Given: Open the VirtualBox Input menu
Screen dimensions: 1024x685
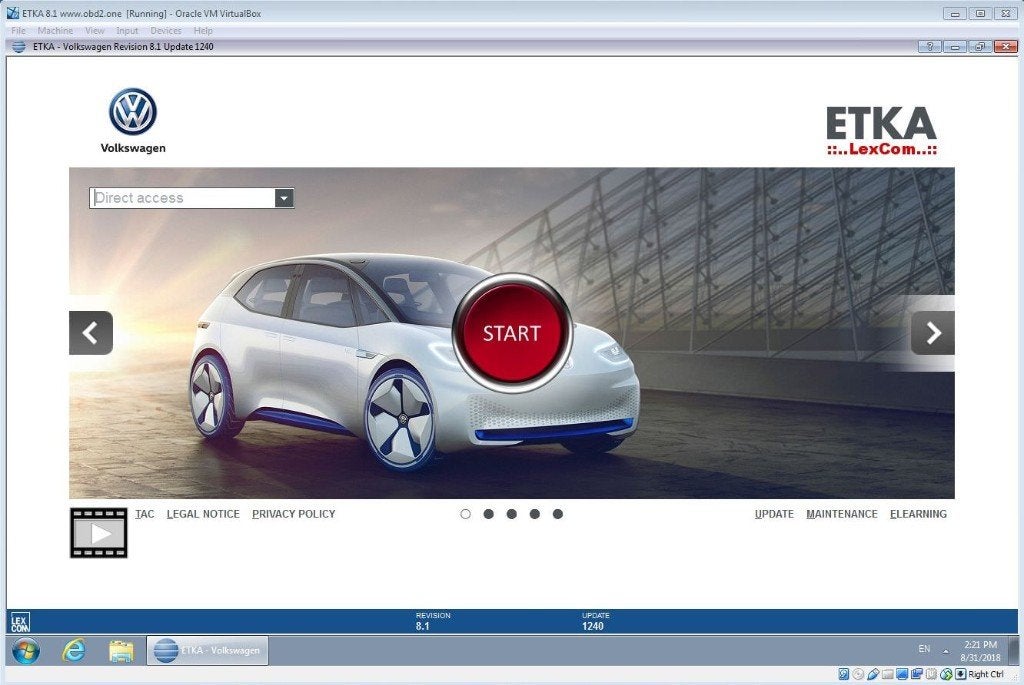Looking at the screenshot, I should (x=127, y=31).
